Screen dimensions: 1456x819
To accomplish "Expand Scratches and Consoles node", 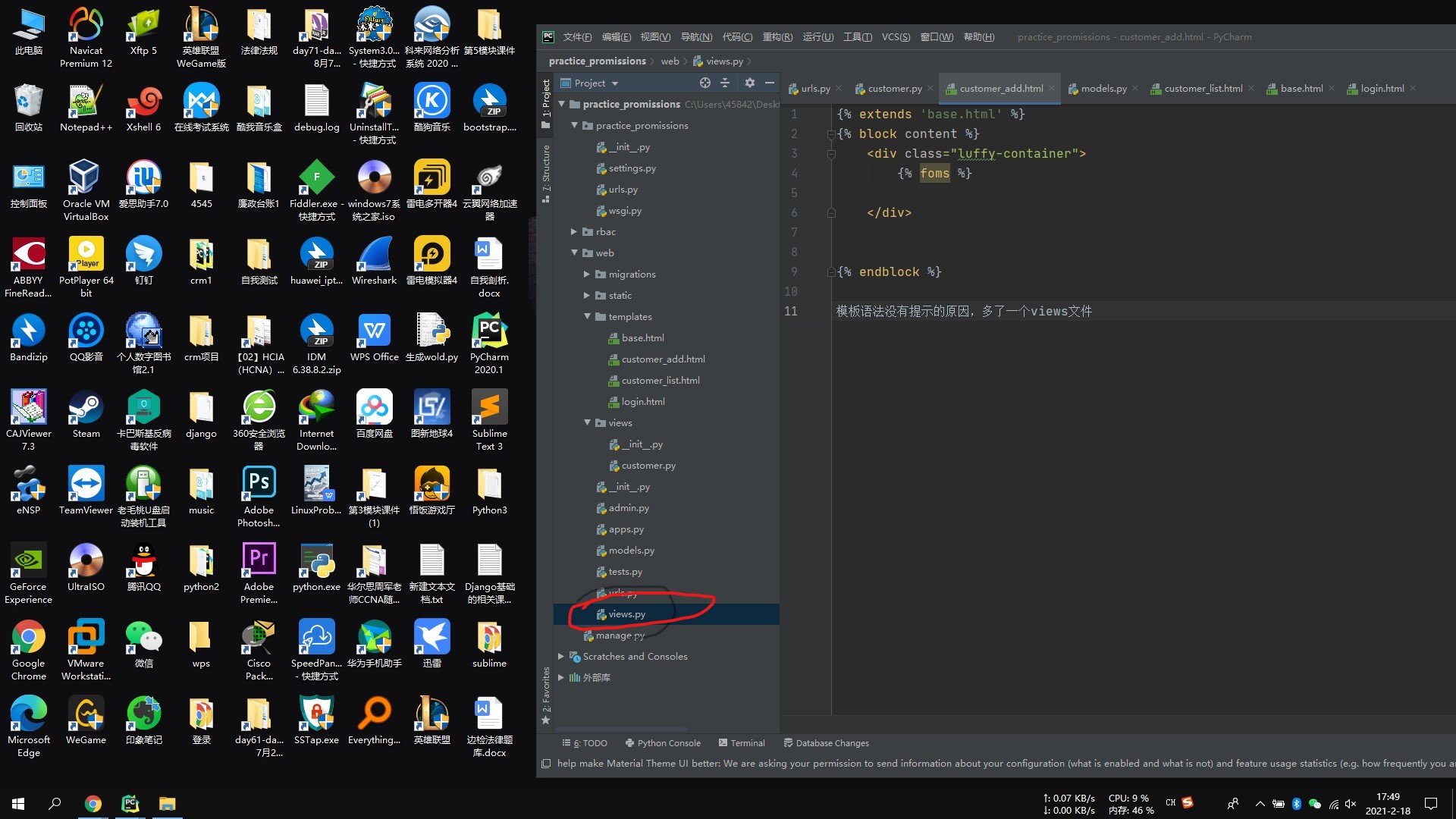I will [561, 657].
